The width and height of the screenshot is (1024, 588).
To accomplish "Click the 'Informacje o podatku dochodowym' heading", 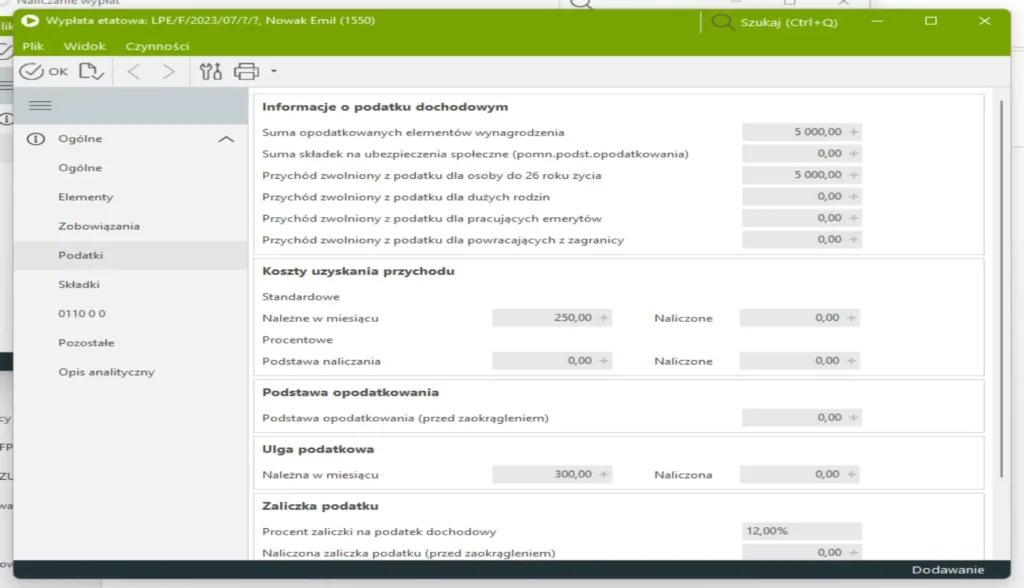I will 385,107.
